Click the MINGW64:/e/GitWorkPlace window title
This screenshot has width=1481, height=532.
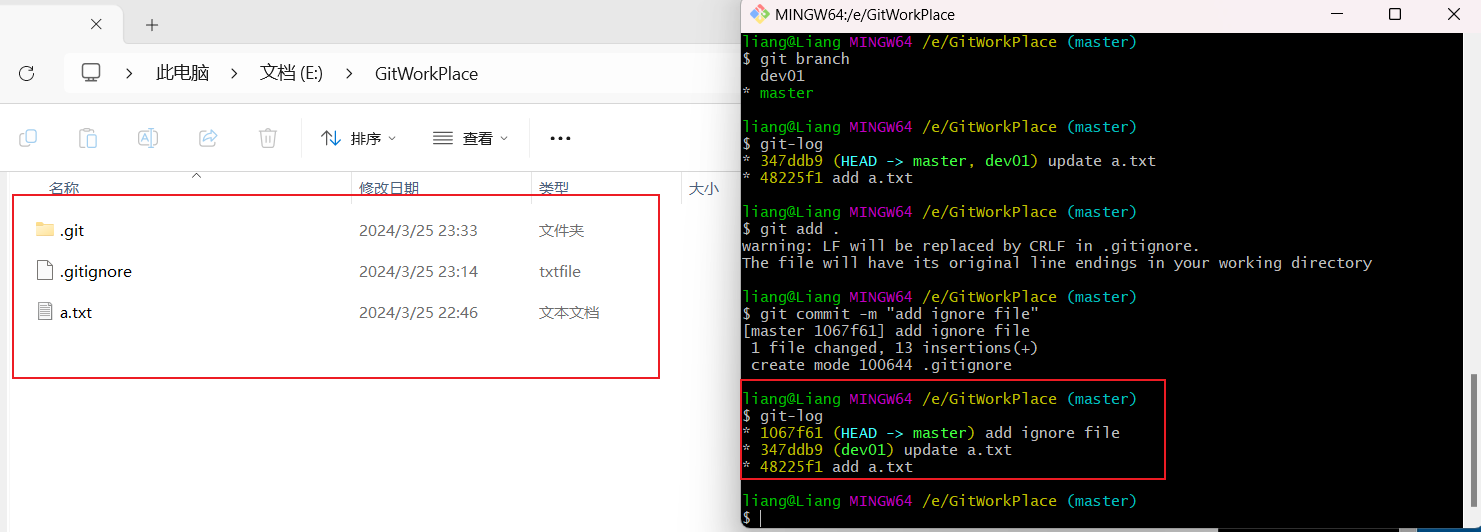(x=865, y=15)
